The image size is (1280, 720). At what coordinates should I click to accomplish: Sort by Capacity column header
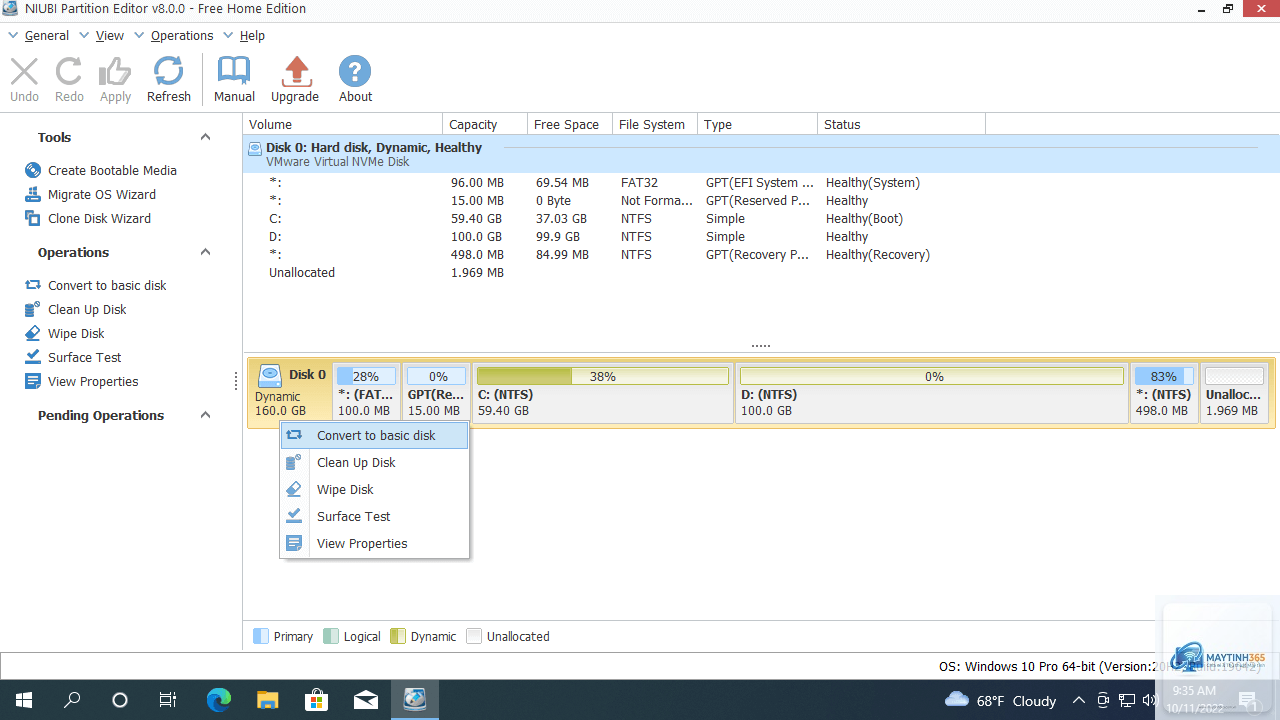click(x=484, y=124)
